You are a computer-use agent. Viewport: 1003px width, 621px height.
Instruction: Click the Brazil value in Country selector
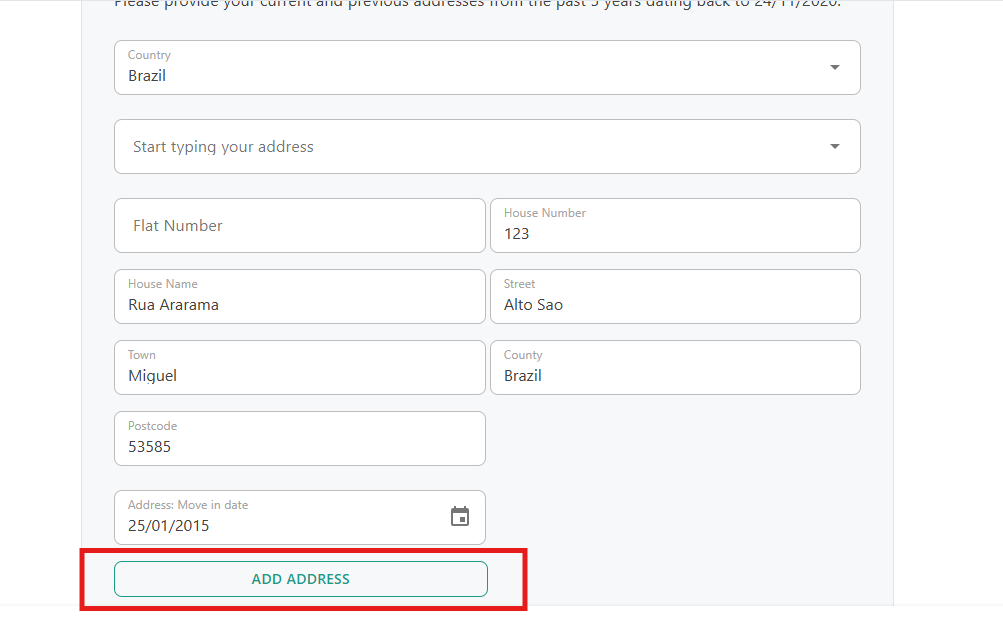click(147, 76)
